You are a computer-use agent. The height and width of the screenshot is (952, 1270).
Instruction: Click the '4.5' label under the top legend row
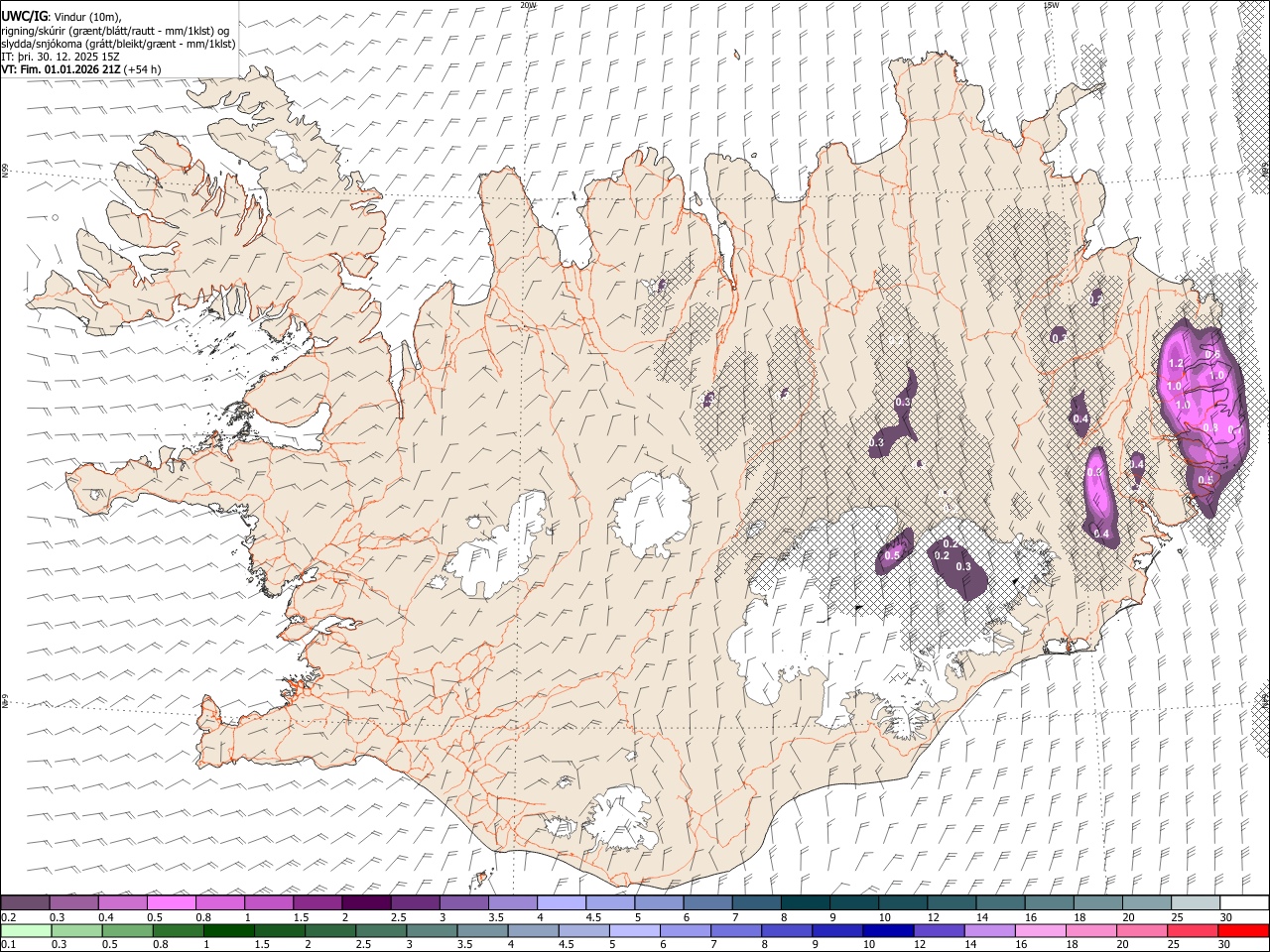593,917
